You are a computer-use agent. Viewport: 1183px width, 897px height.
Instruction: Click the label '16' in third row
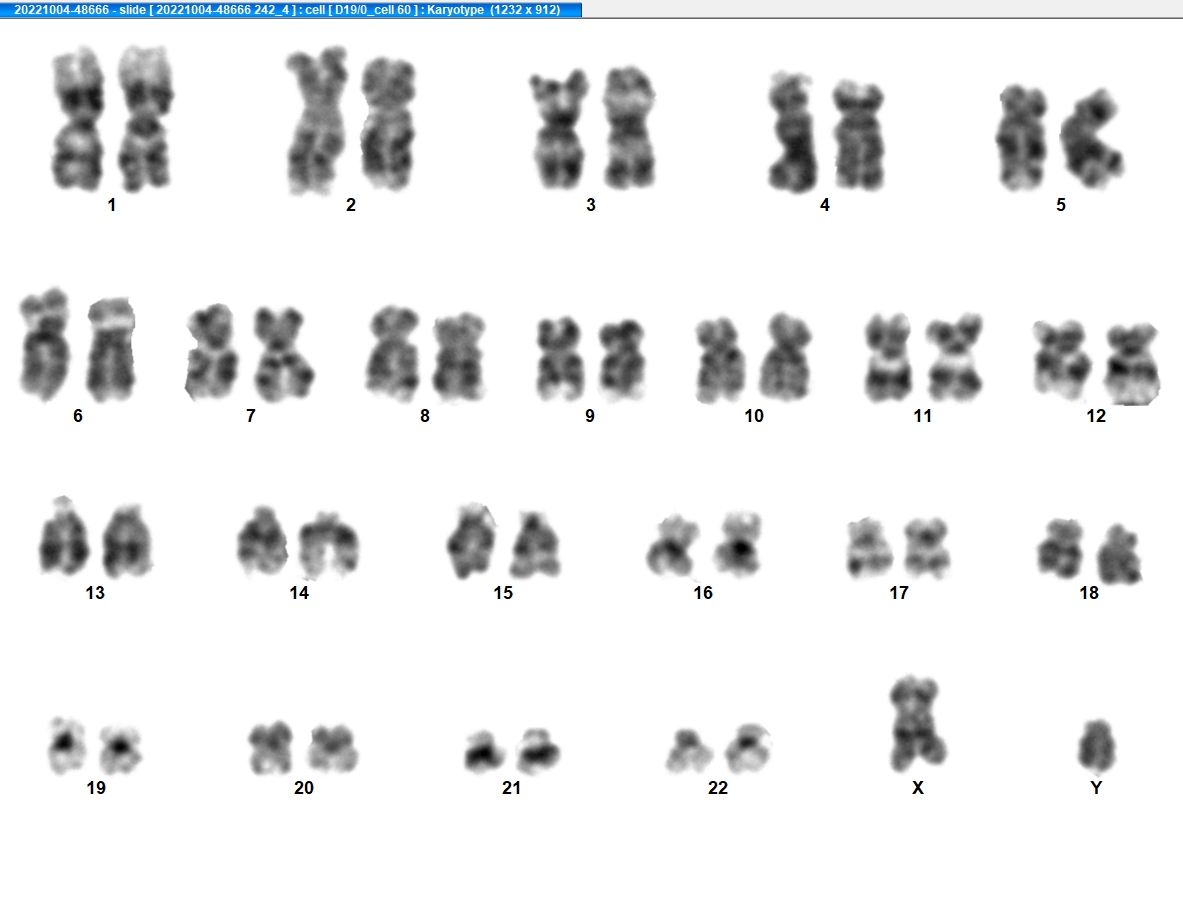coord(703,593)
